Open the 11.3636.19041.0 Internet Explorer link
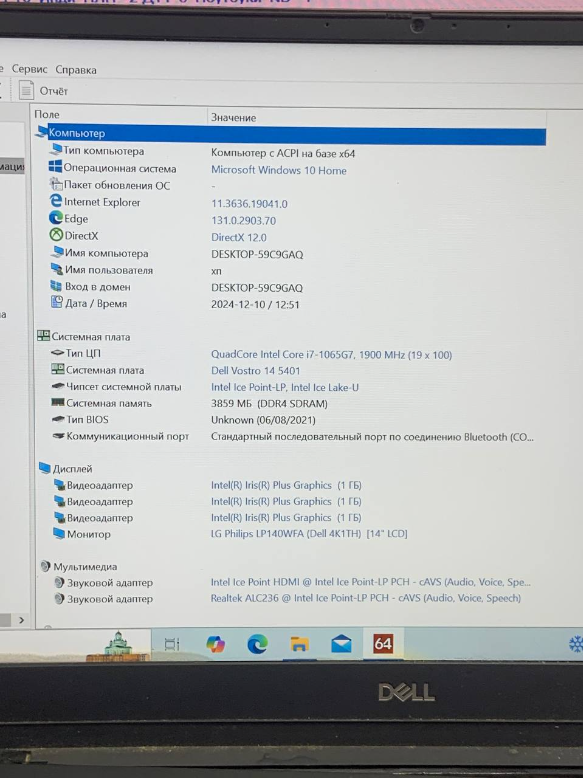The width and height of the screenshot is (583, 778). (x=249, y=203)
